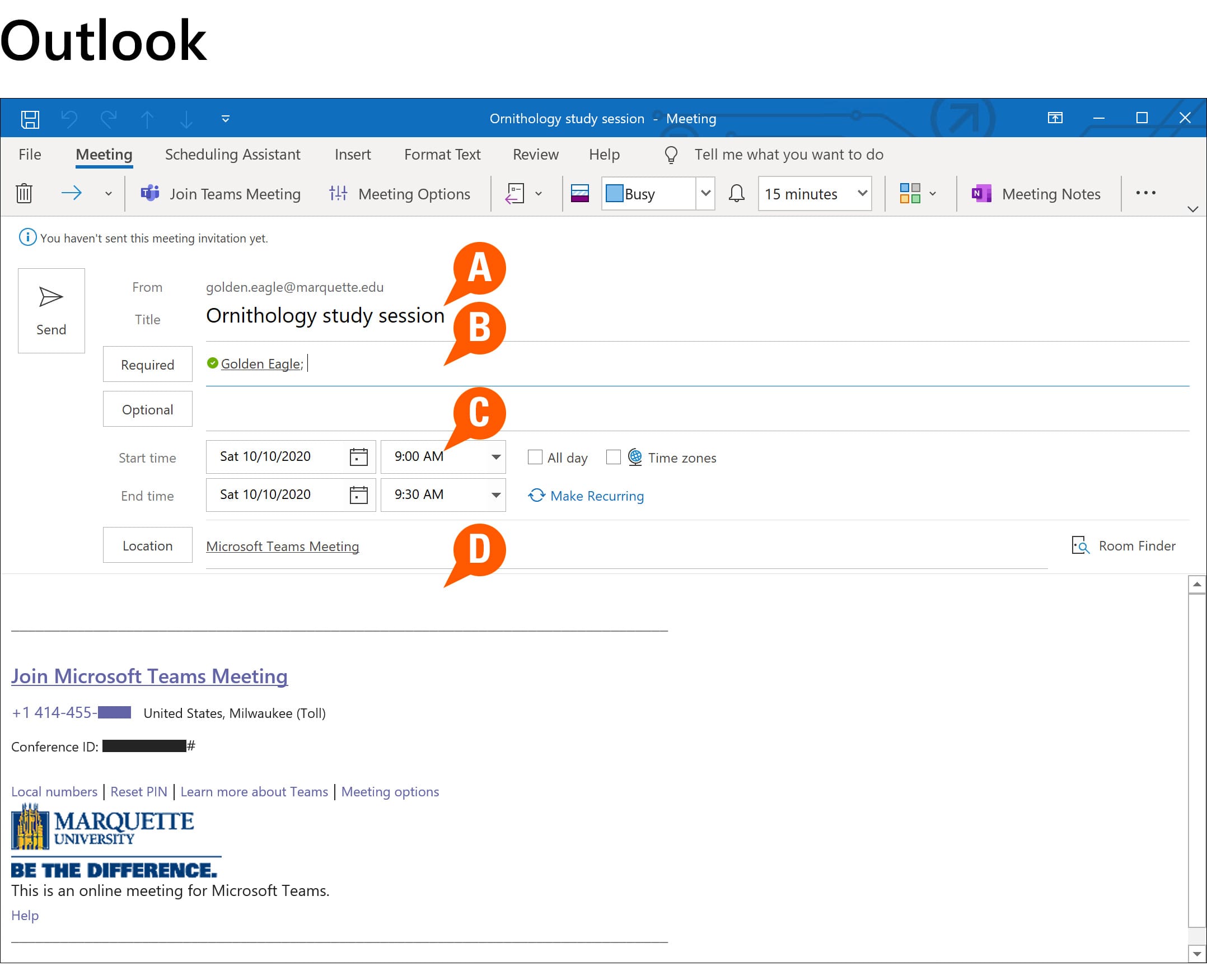Expand the 9:30 AM end time dropdown
This screenshot has height=980, width=1207.
495,495
